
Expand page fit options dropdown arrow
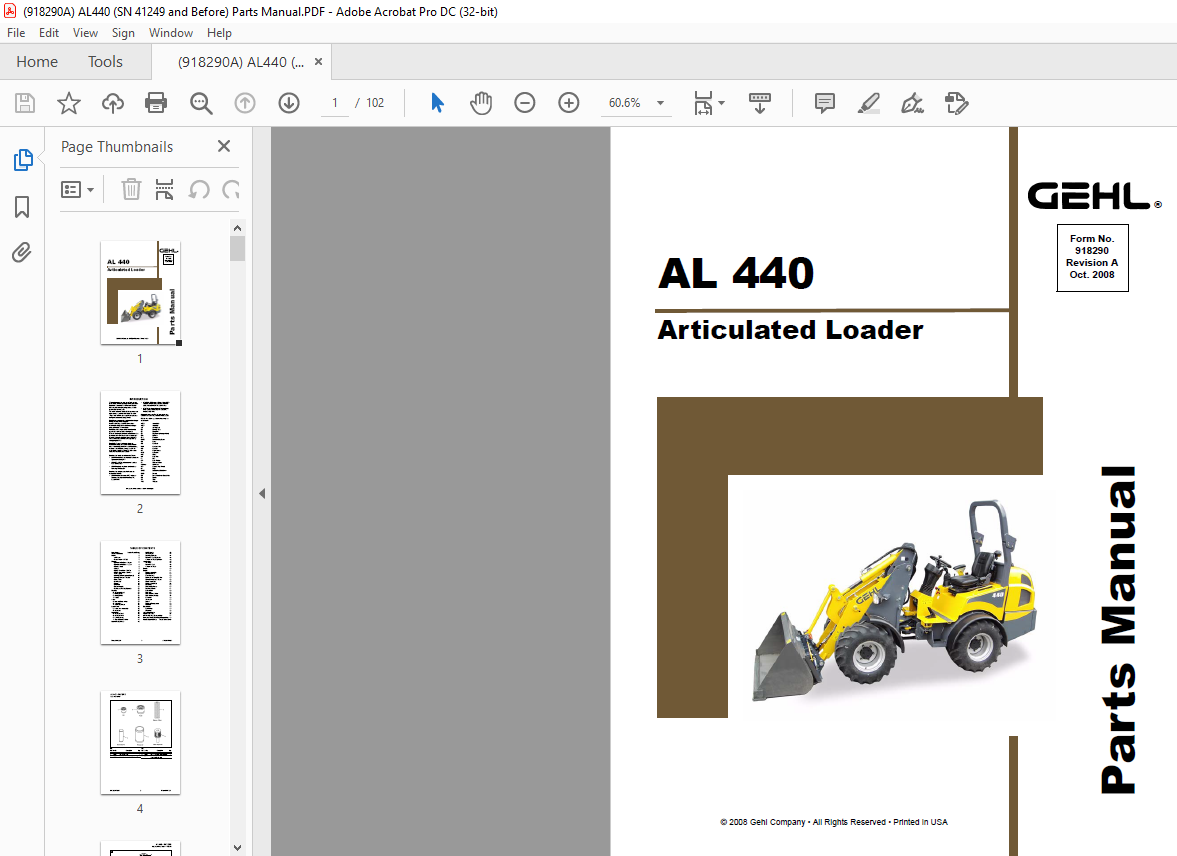point(721,103)
